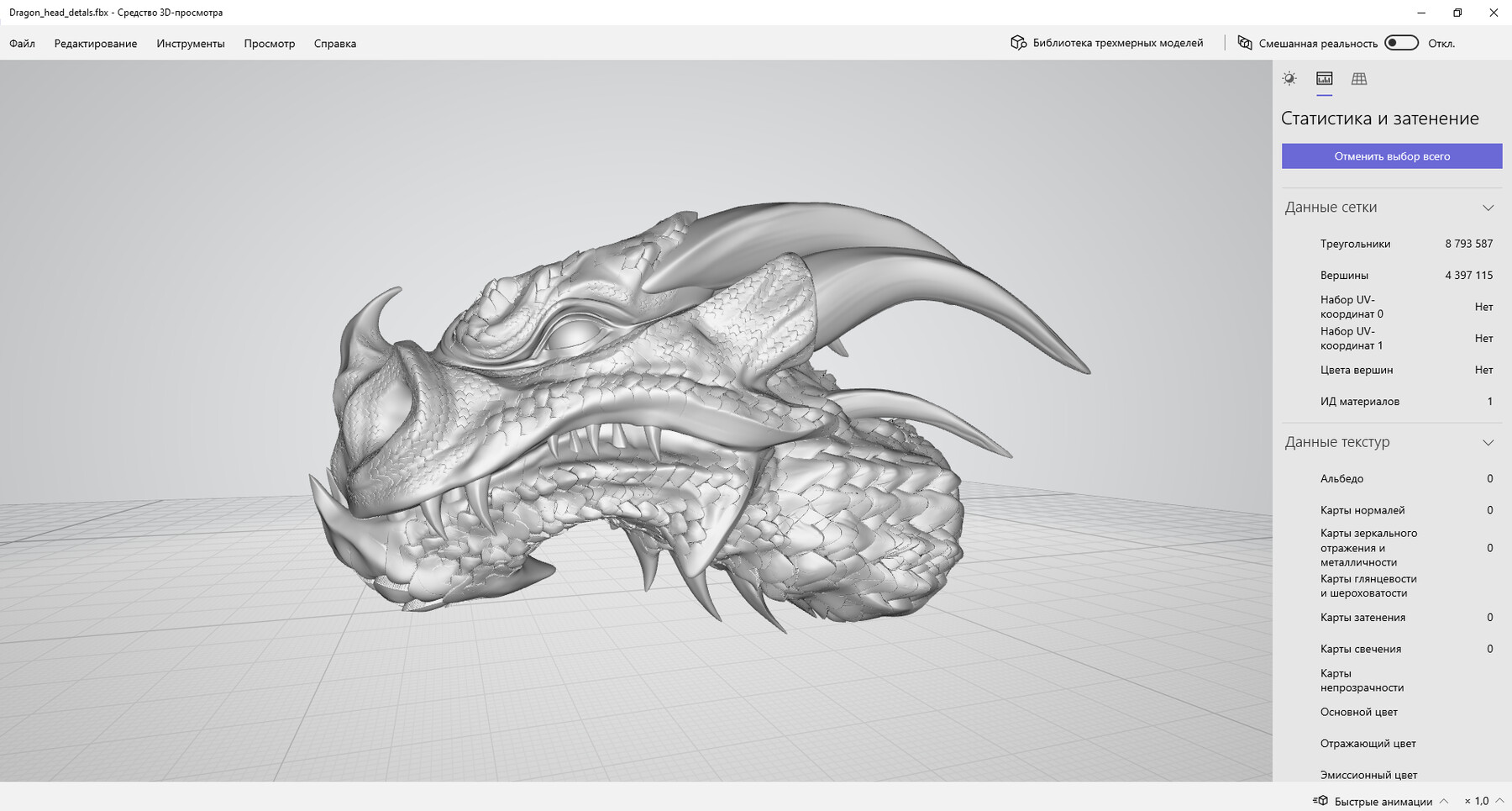Expand the Быстрые анимации panel

tap(1446, 800)
